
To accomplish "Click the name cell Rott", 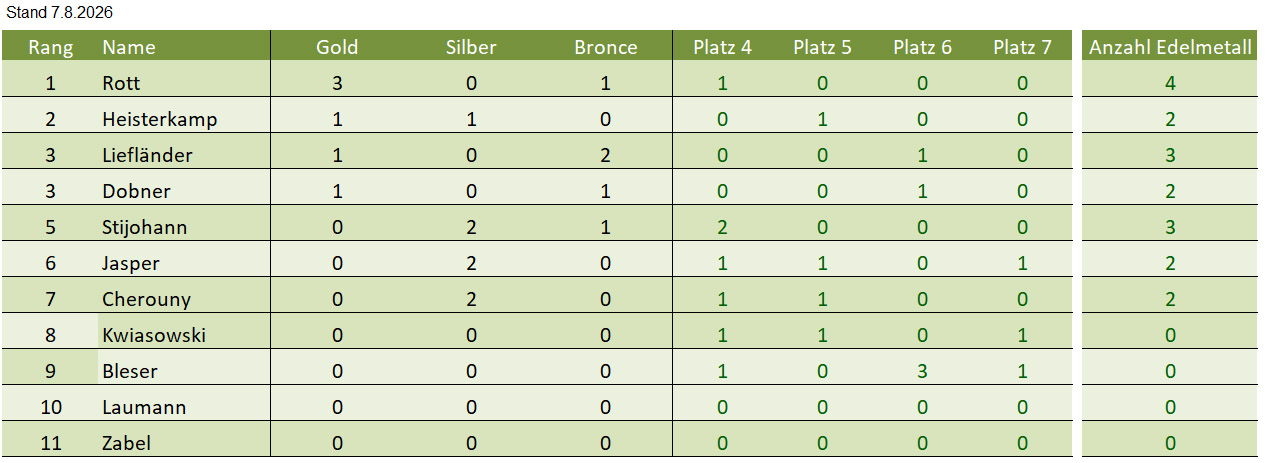I will 184,83.
